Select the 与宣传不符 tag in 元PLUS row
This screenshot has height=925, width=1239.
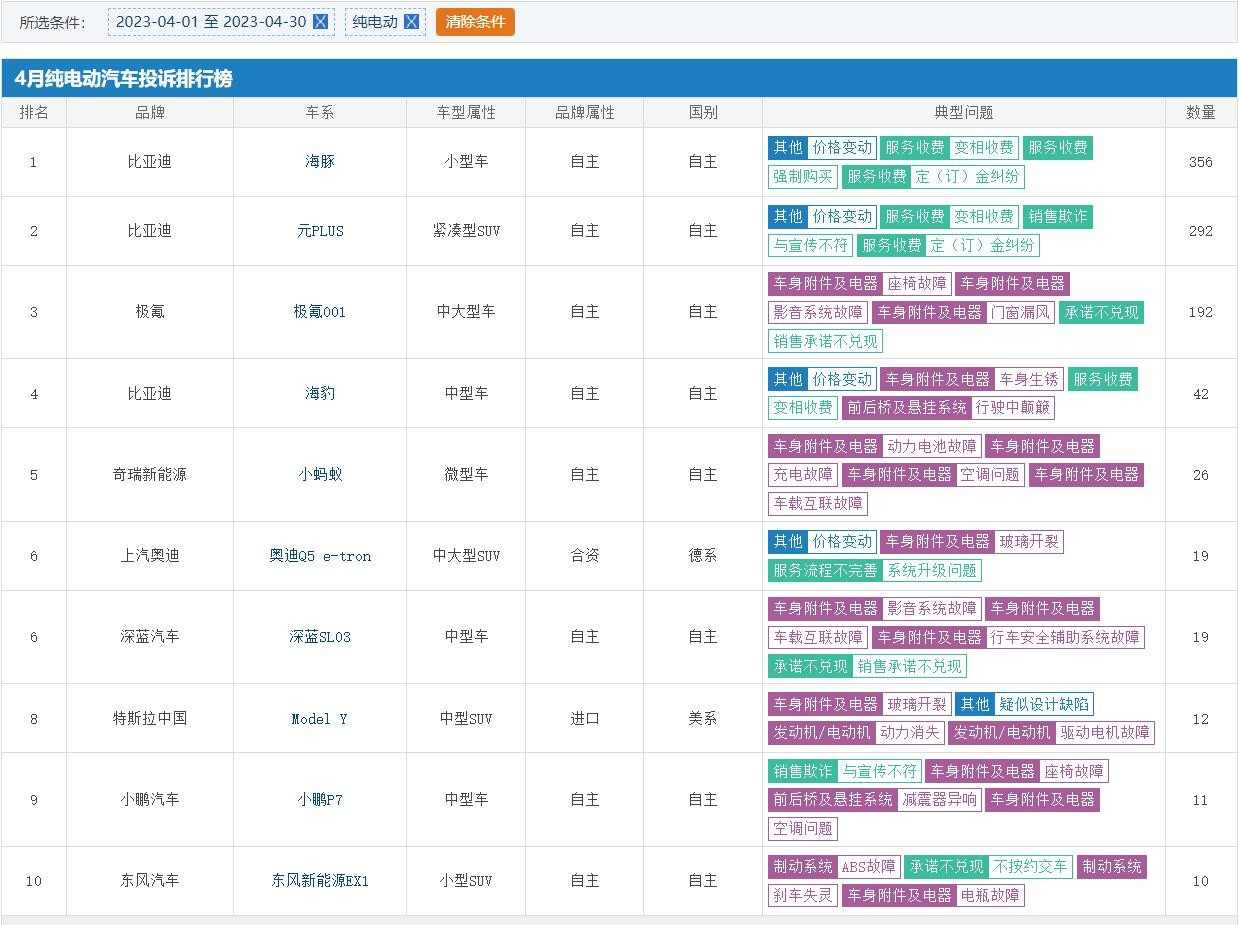point(810,246)
